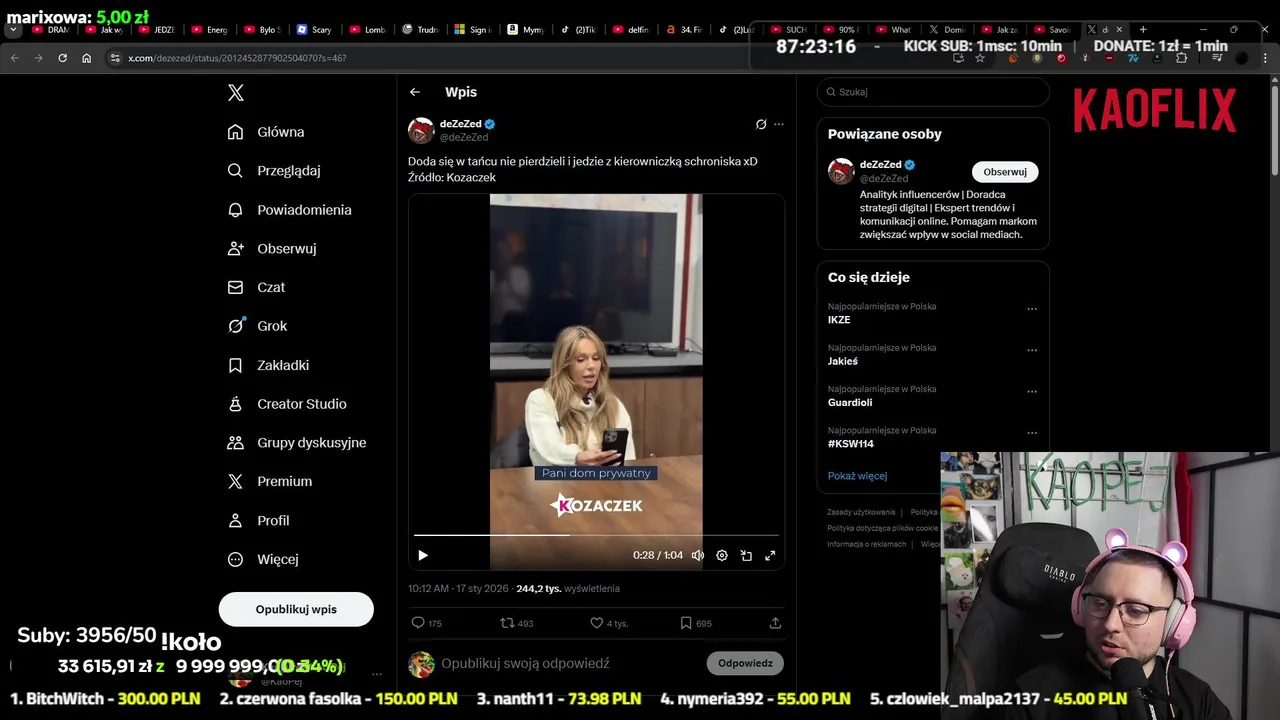Open Grok from sidebar
1280x720 pixels.
(257, 326)
